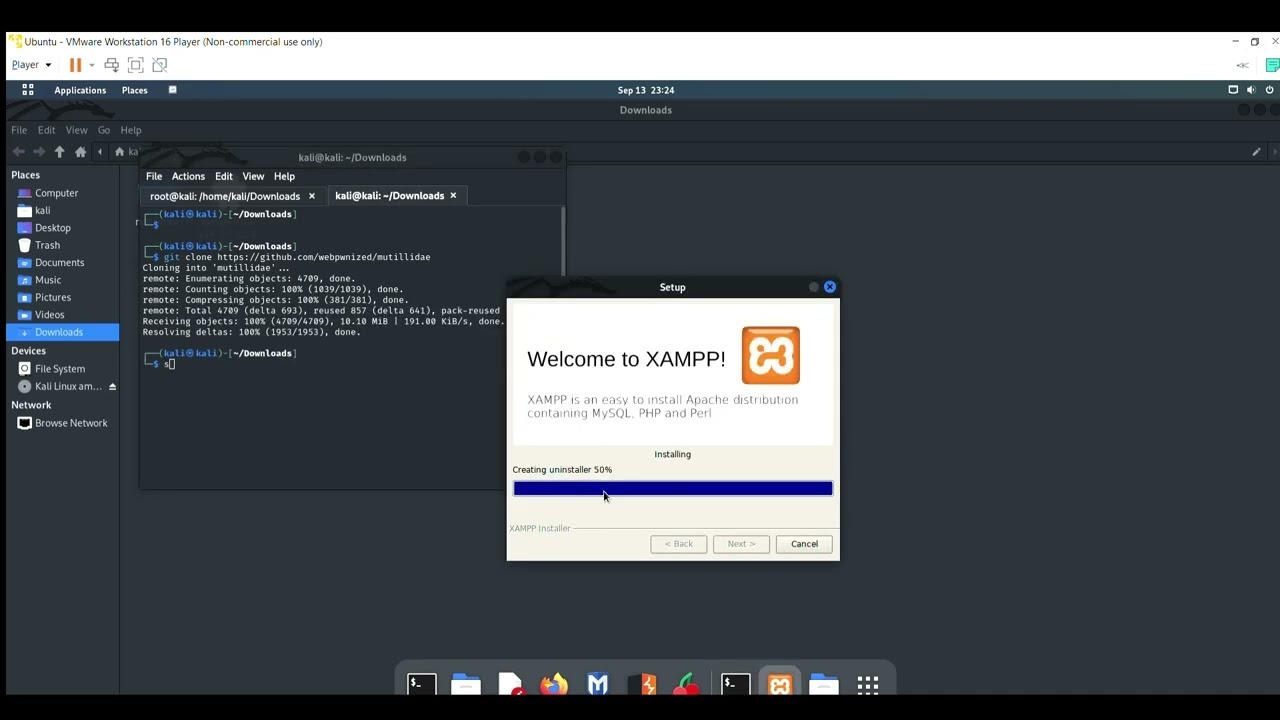Open Go menu in the file manager
The width and height of the screenshot is (1280, 720).
(104, 130)
